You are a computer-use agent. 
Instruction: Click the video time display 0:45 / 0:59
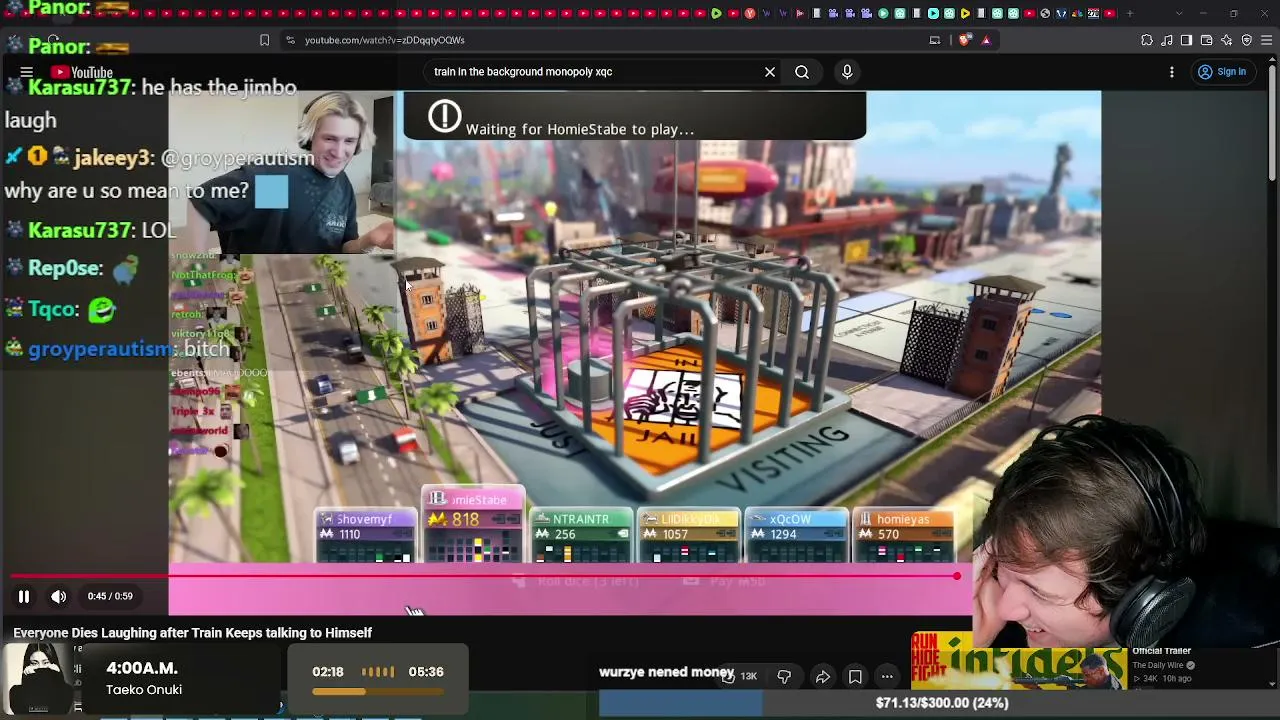tap(110, 597)
